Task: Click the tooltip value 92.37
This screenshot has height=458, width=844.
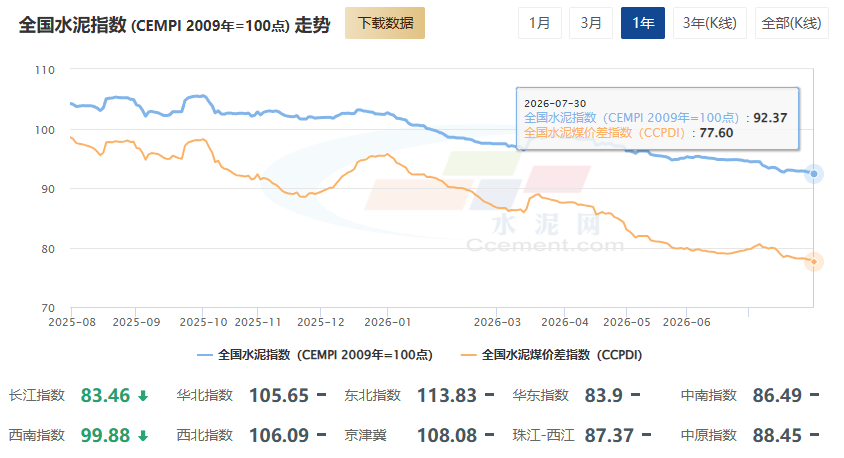Action: tap(770, 118)
